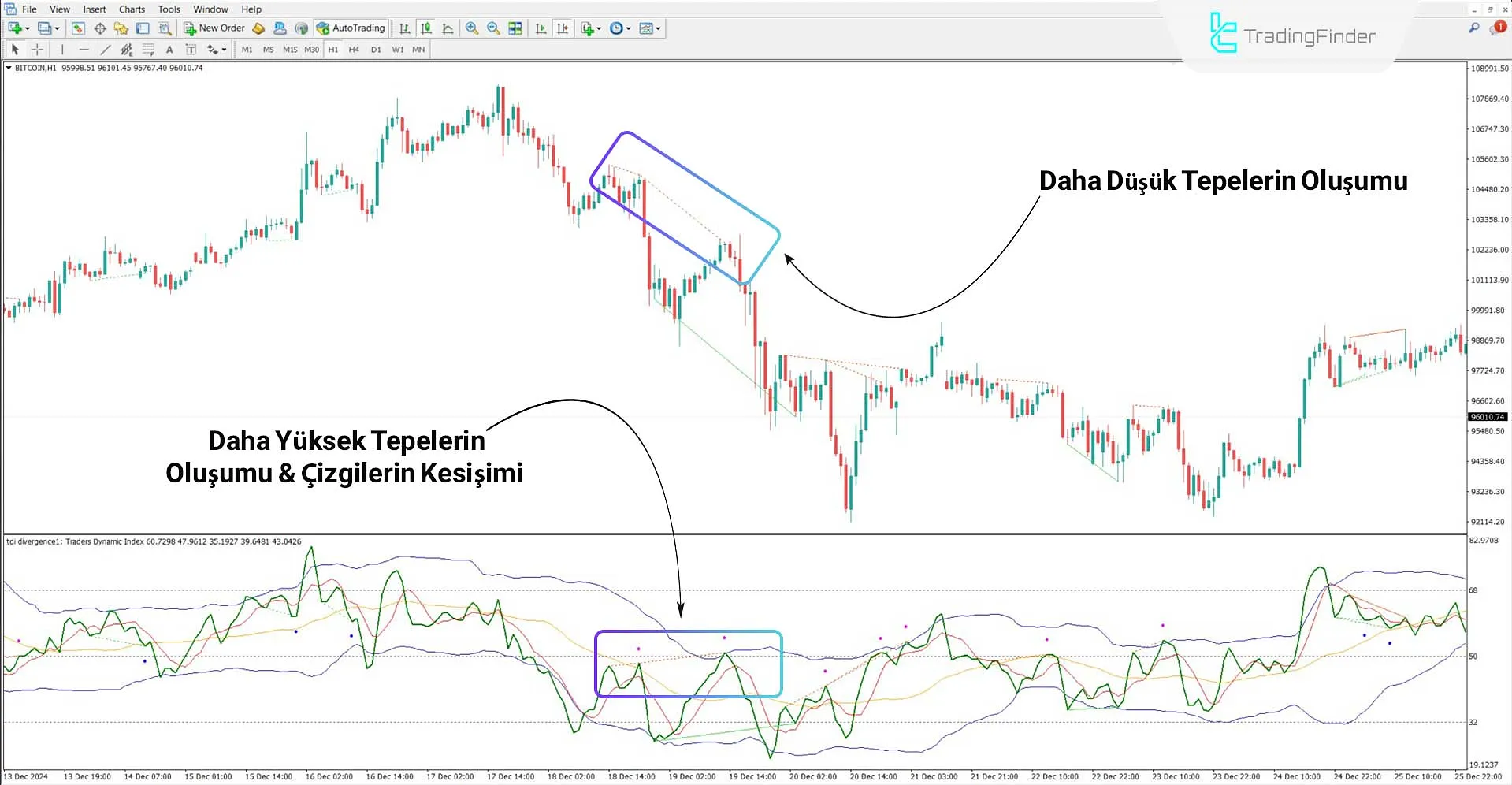Switch timeframe to H4

click(354, 50)
